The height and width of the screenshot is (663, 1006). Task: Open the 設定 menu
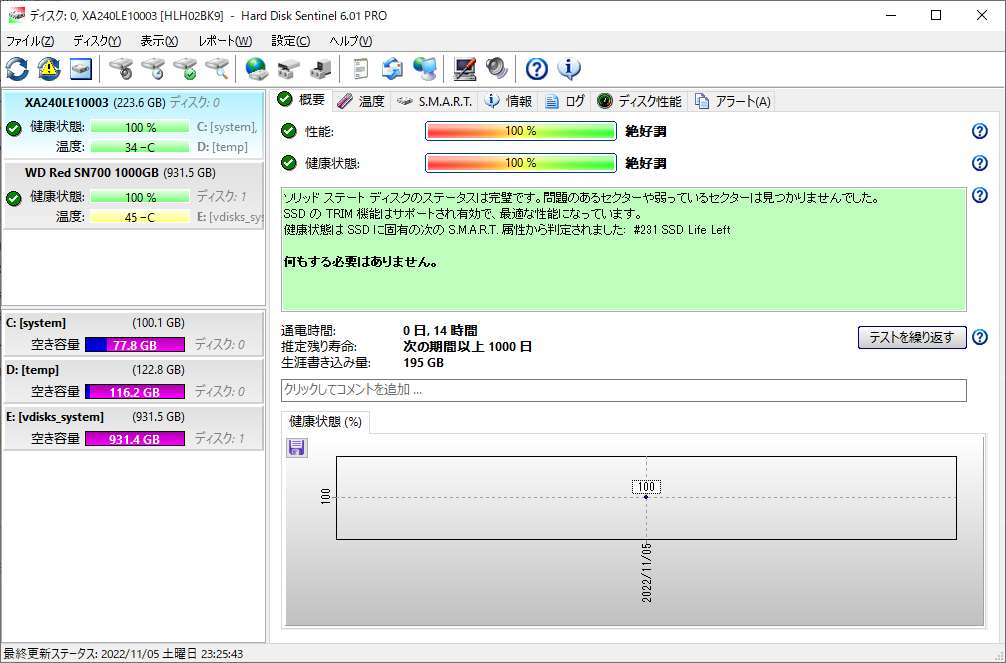[x=290, y=41]
